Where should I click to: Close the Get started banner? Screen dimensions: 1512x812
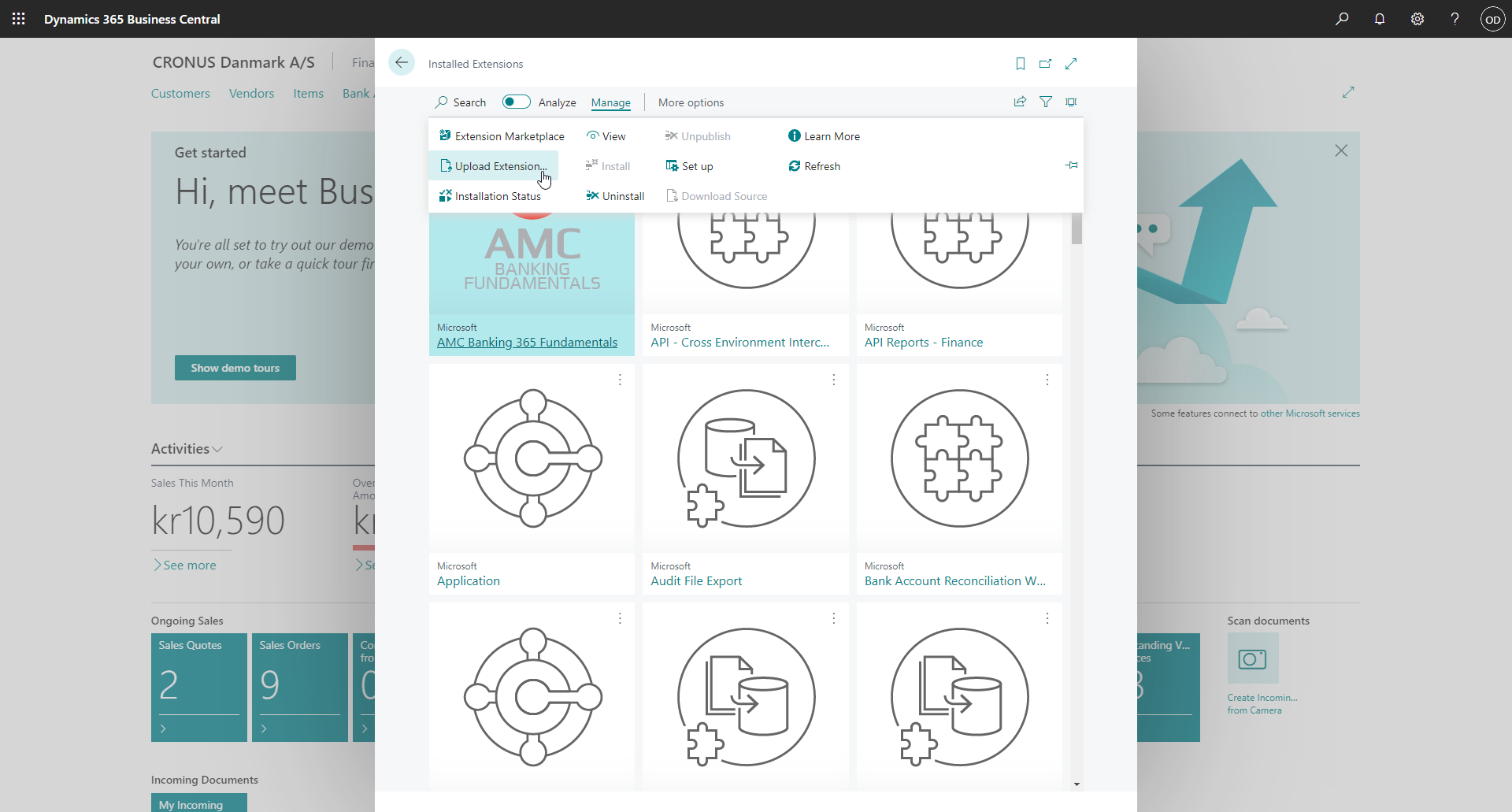(x=1341, y=150)
